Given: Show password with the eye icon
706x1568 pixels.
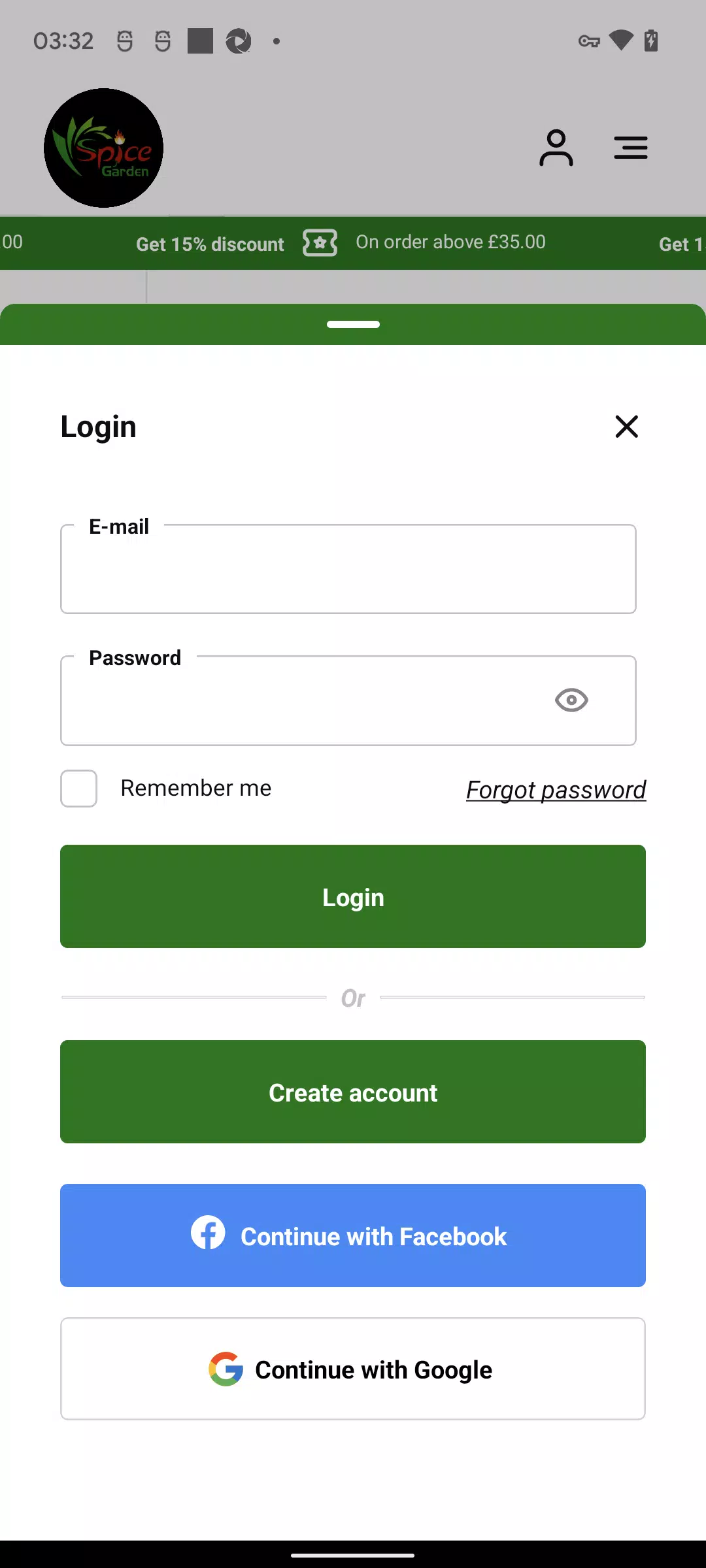Looking at the screenshot, I should (571, 700).
